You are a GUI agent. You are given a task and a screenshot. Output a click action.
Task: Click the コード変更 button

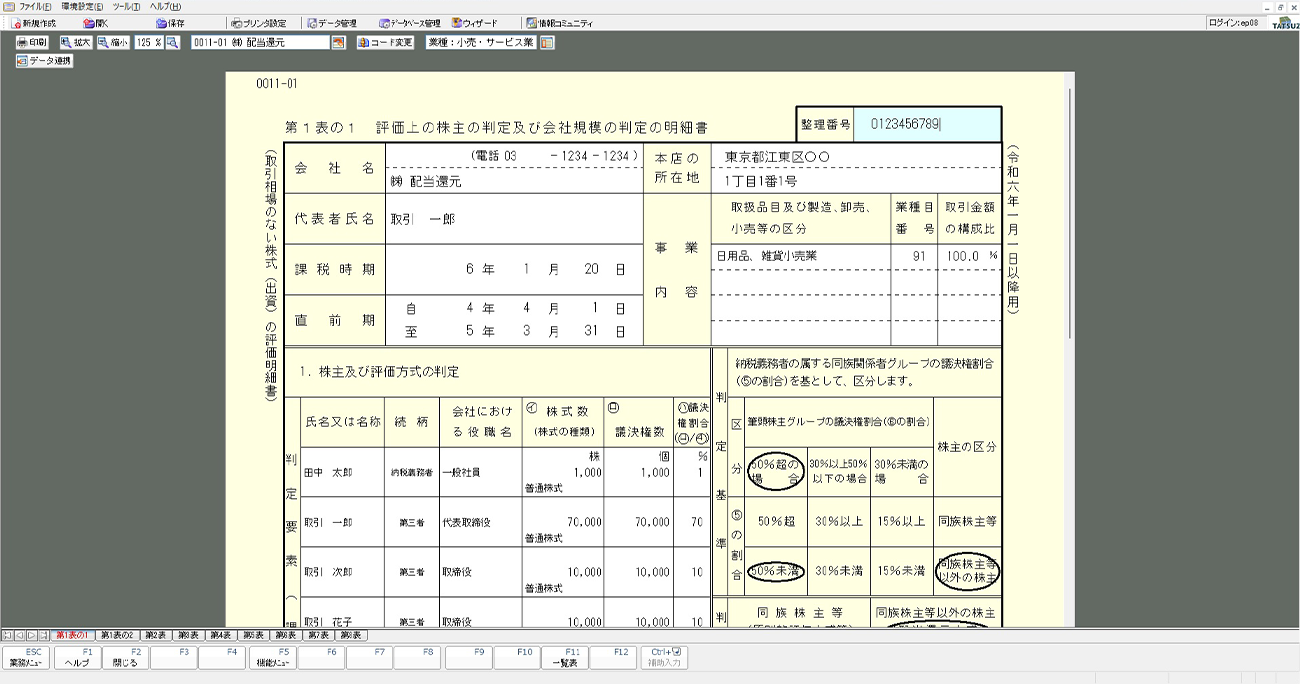(385, 43)
